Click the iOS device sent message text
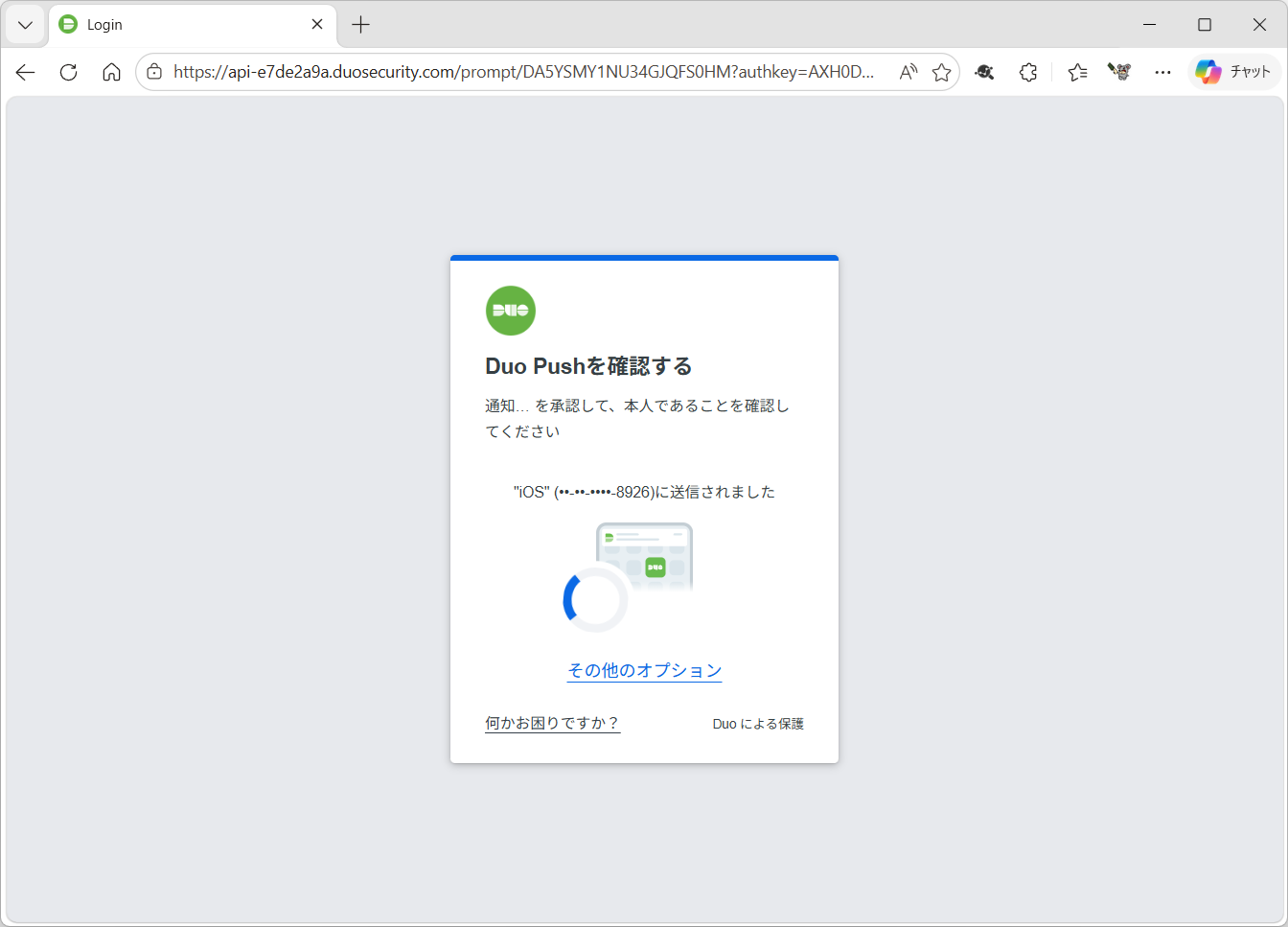Image resolution: width=1288 pixels, height=927 pixels. pos(644,492)
